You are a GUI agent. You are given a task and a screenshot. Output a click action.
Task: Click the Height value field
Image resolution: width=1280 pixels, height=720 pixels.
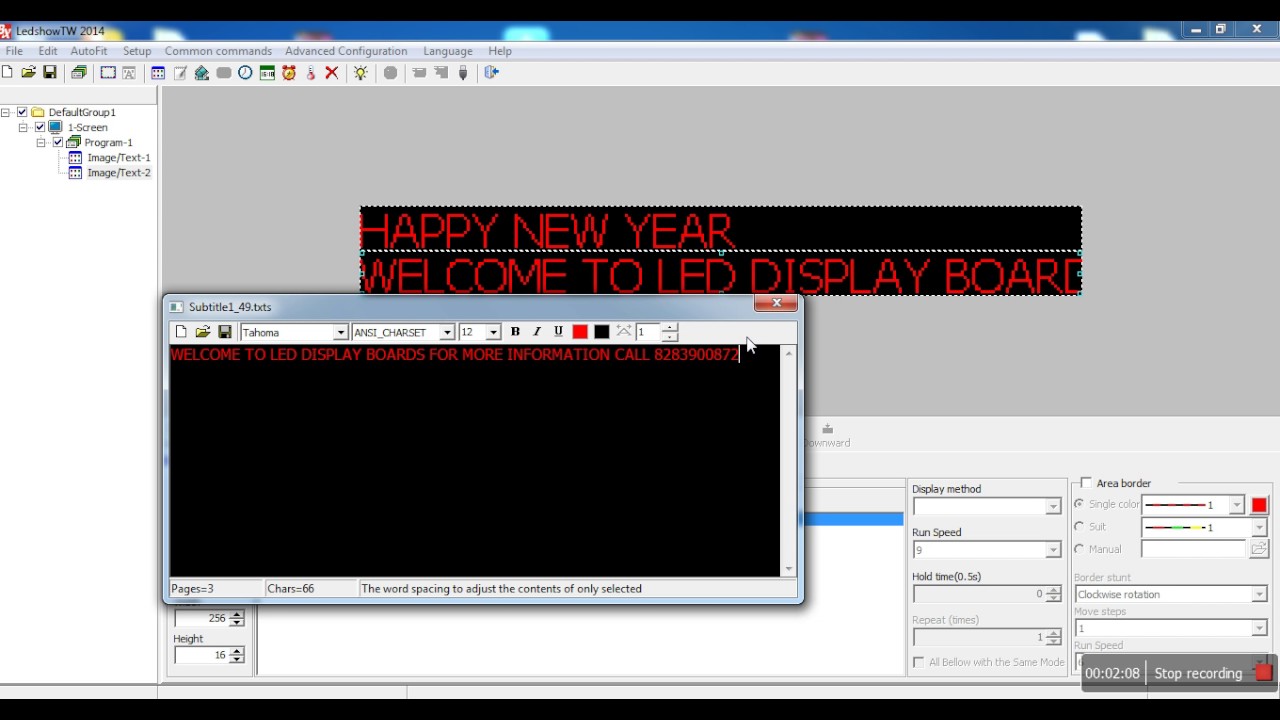(202, 655)
